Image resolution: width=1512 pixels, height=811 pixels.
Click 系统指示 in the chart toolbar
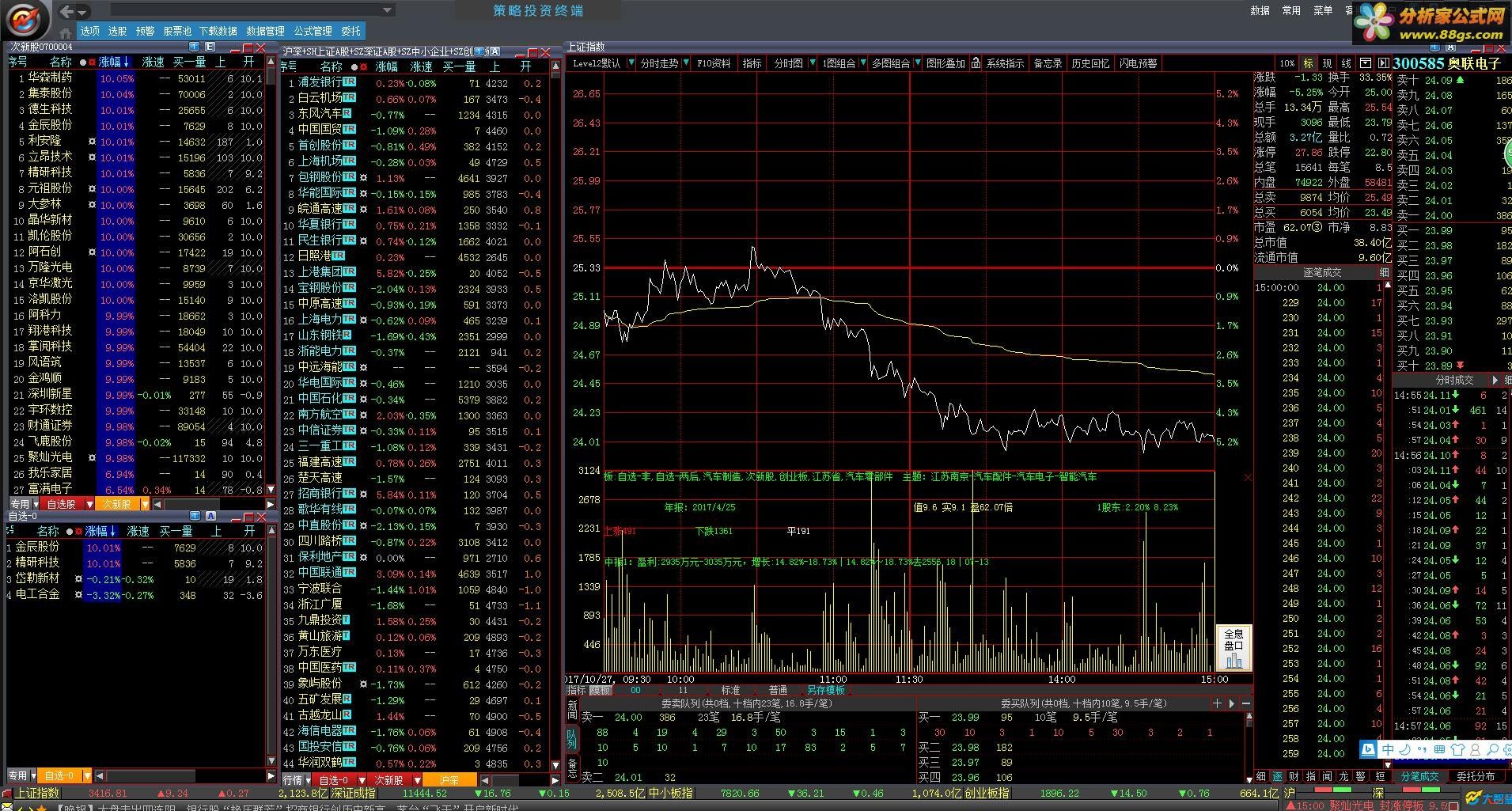[1005, 63]
